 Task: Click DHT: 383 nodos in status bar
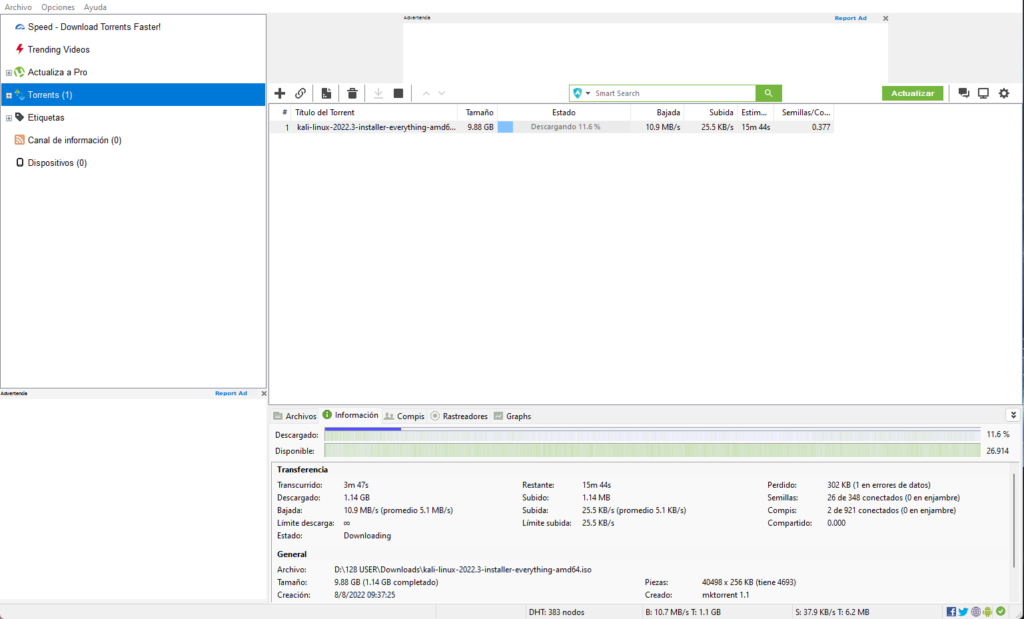tap(556, 612)
